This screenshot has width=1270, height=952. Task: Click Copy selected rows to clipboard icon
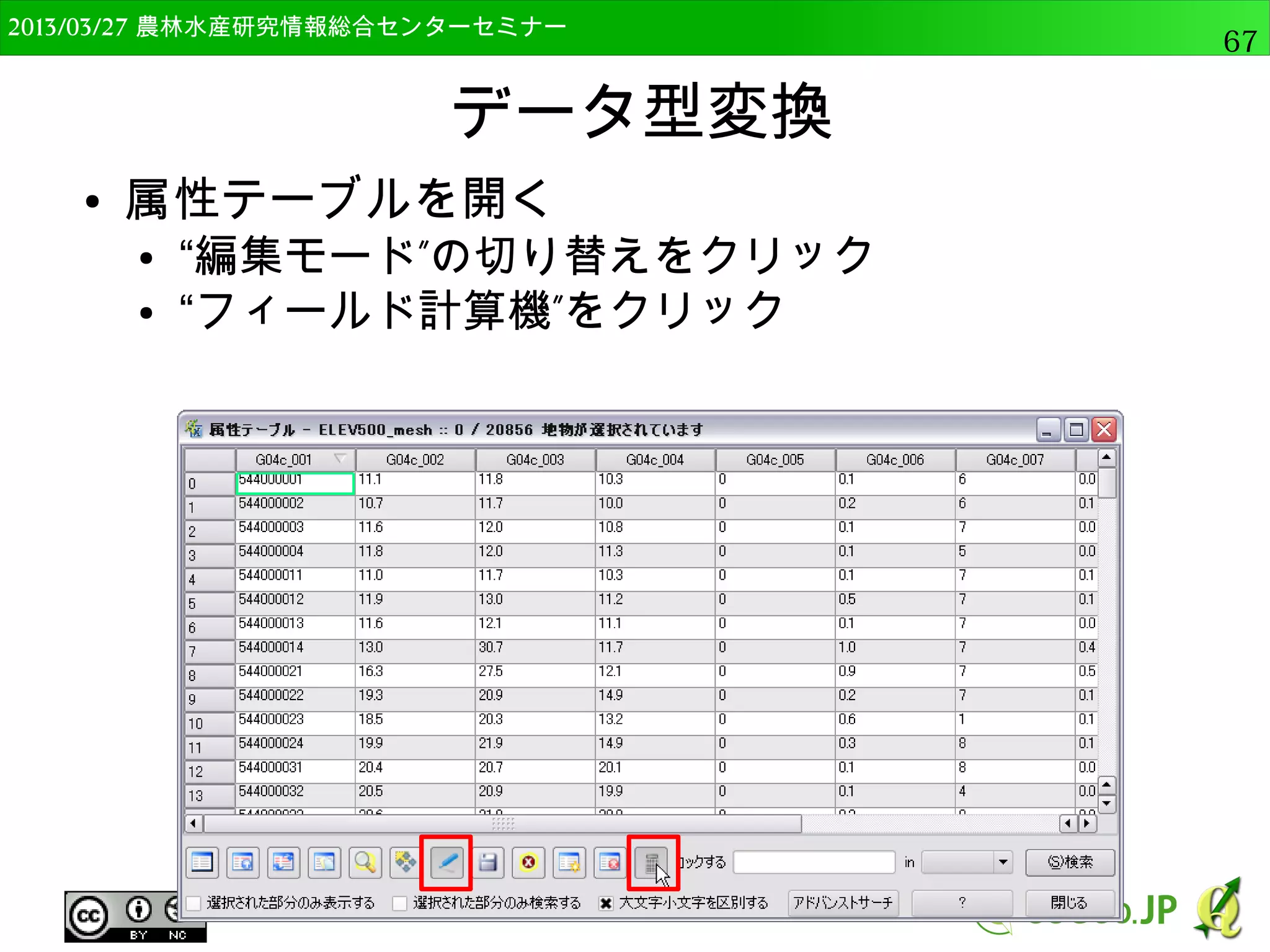tap(324, 862)
